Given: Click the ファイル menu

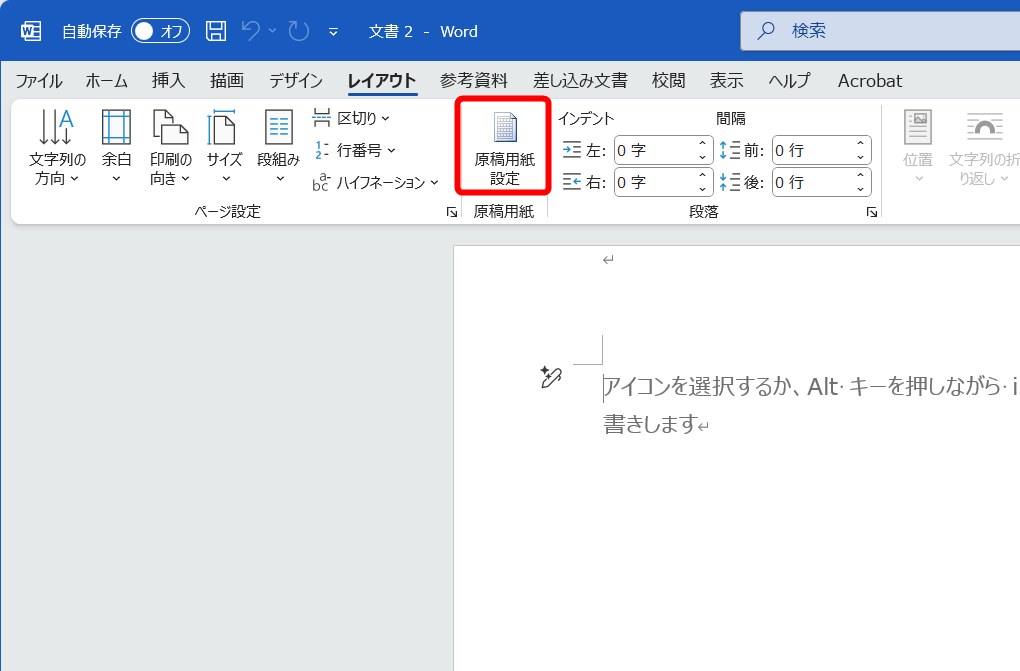Looking at the screenshot, I should (x=39, y=80).
